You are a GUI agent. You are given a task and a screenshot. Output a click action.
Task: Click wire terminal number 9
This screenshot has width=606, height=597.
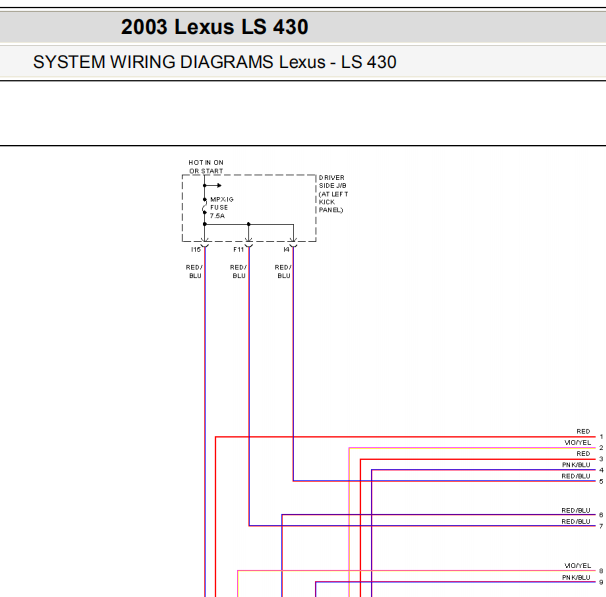601,582
